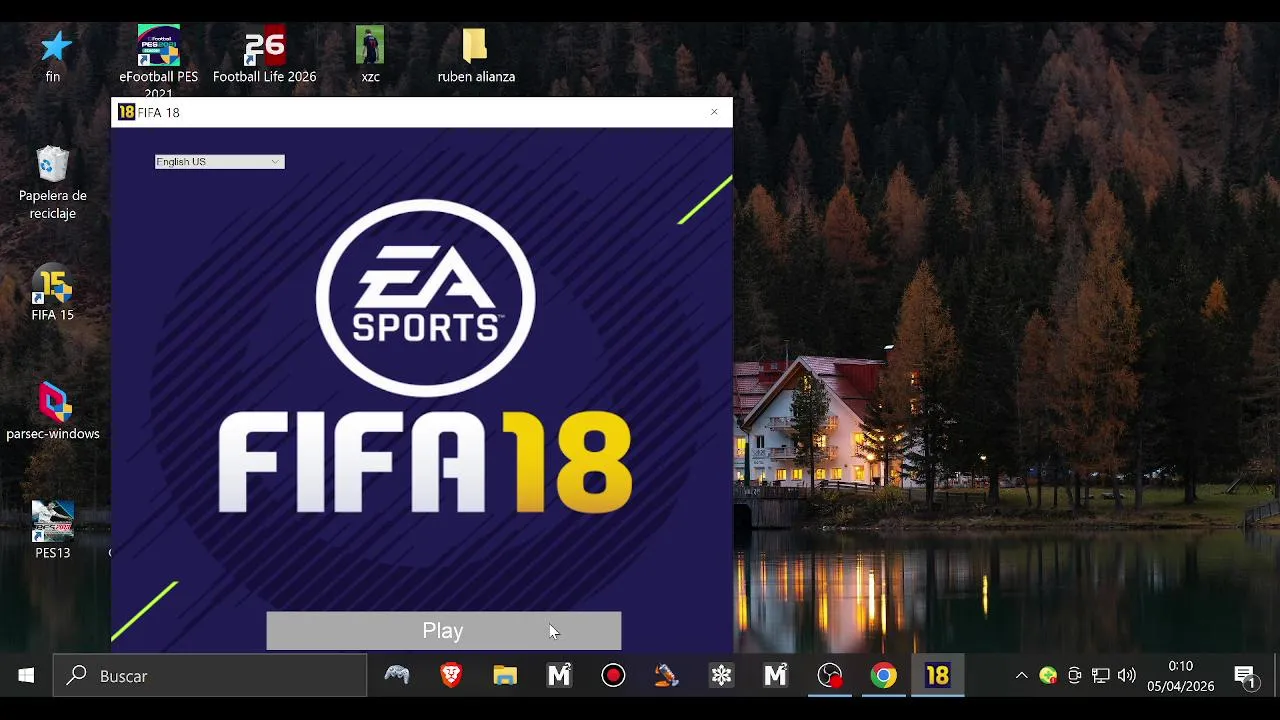Open the orange rocket app in taskbar
Screen dimensions: 1280x720
pyautogui.click(x=667, y=676)
